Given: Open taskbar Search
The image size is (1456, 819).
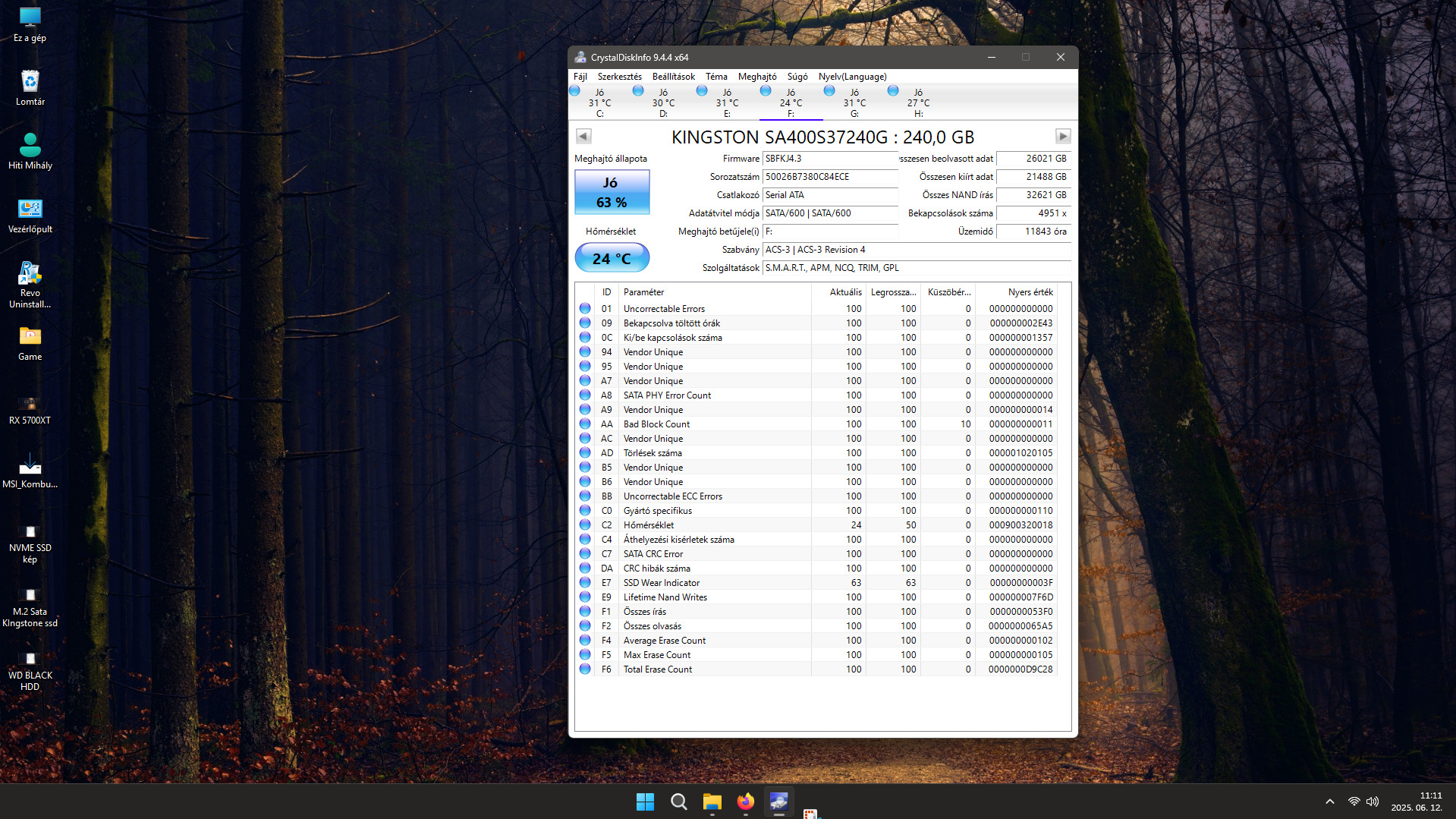Looking at the screenshot, I should tap(678, 802).
